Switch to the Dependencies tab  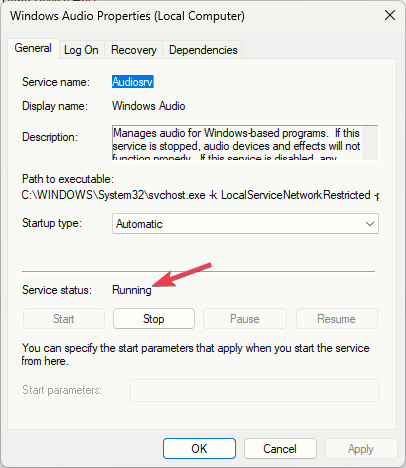coord(203,50)
